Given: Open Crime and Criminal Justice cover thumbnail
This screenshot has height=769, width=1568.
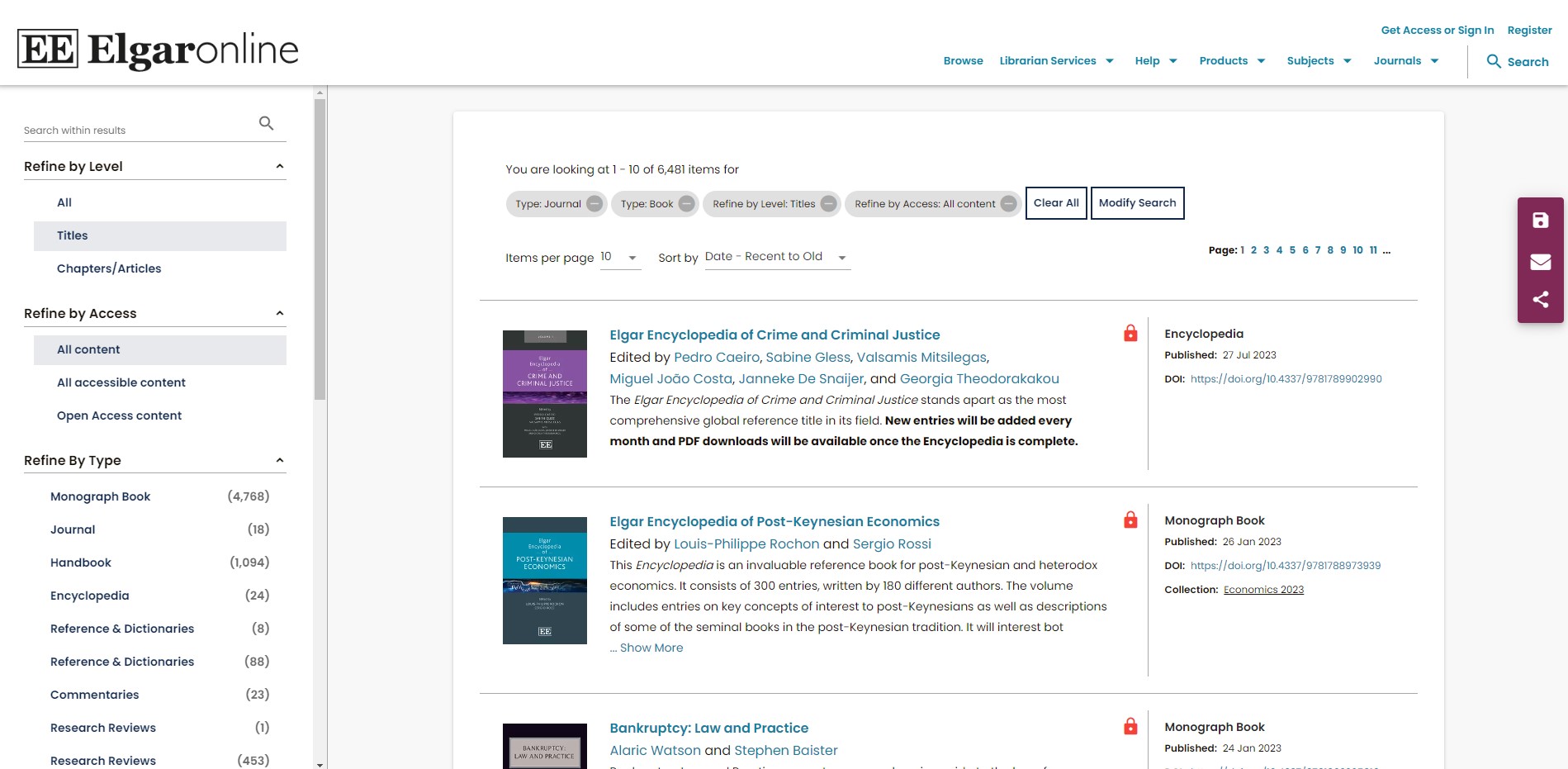Looking at the screenshot, I should [x=545, y=394].
